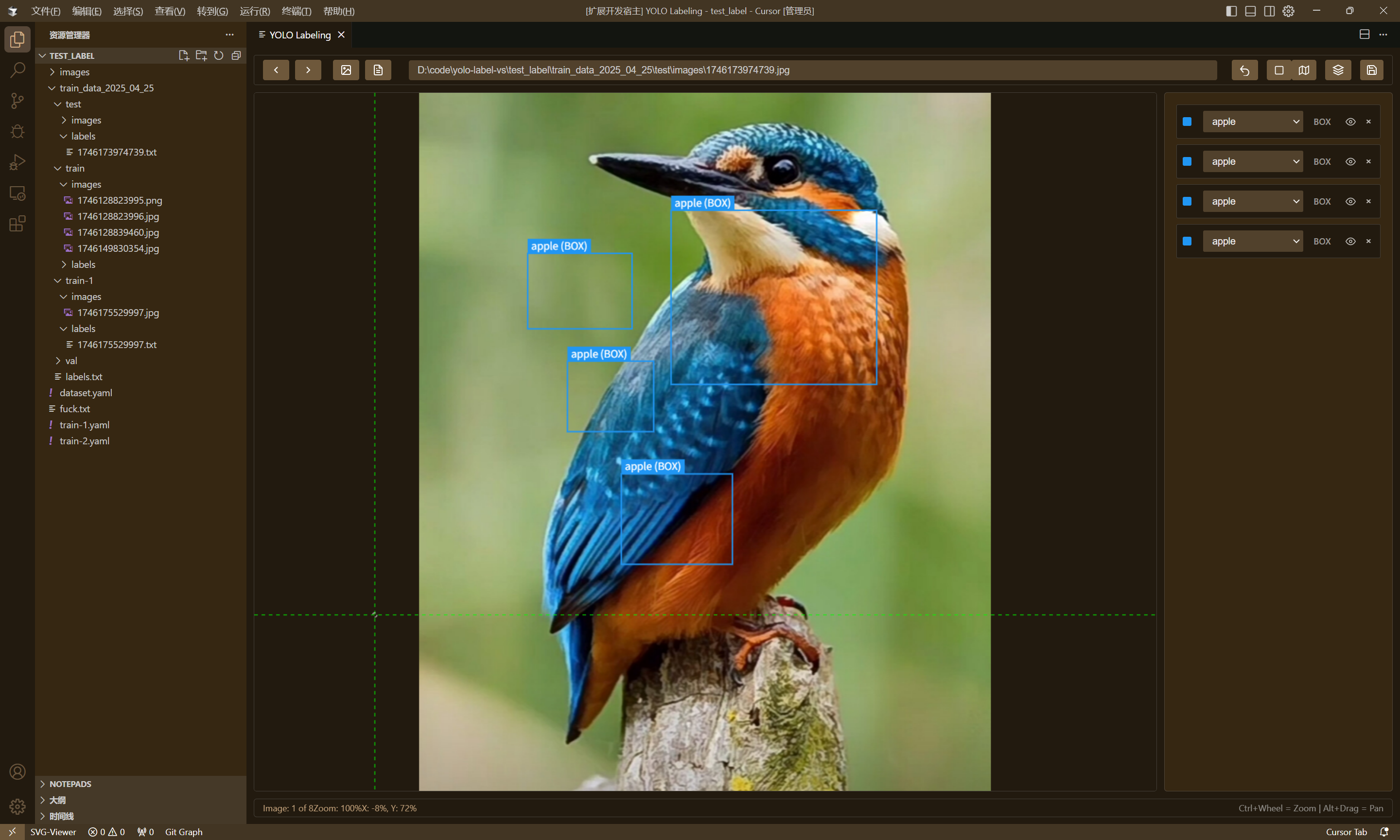Go to previous image with left arrow

click(276, 70)
